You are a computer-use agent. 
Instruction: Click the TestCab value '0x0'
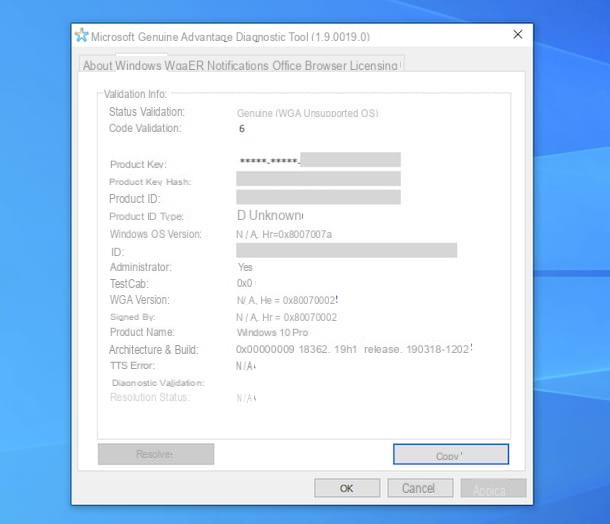click(x=245, y=283)
